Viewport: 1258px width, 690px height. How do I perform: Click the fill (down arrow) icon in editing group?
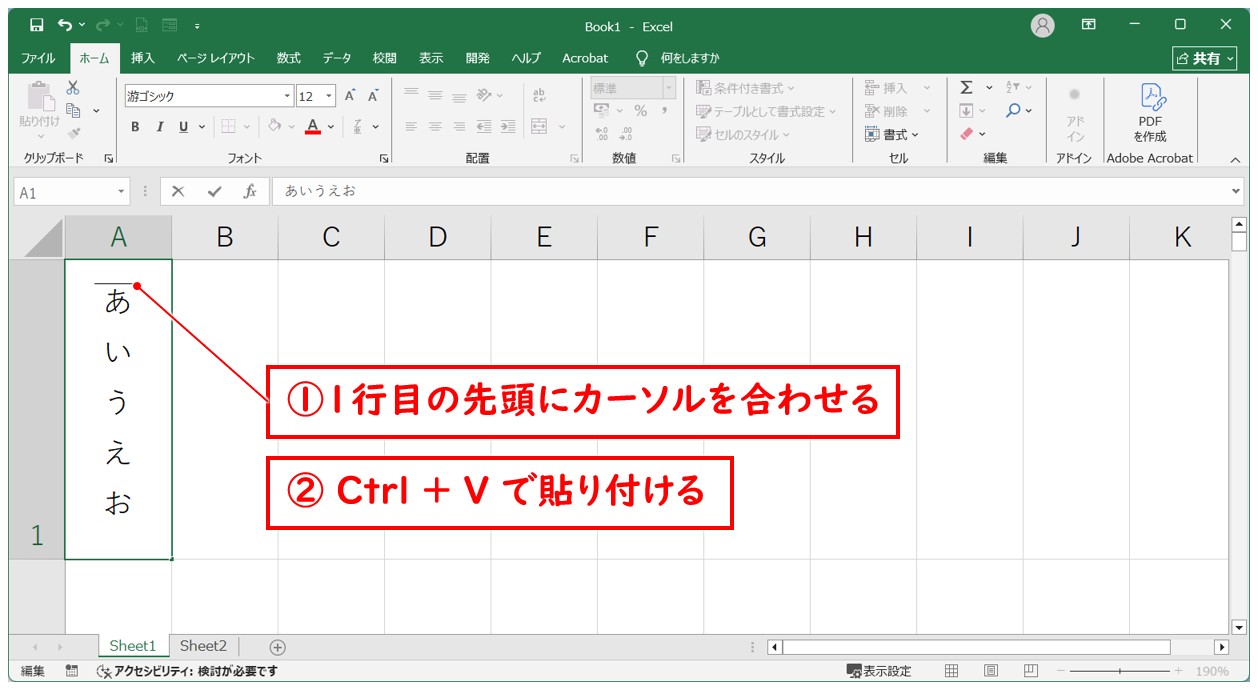tap(966, 111)
